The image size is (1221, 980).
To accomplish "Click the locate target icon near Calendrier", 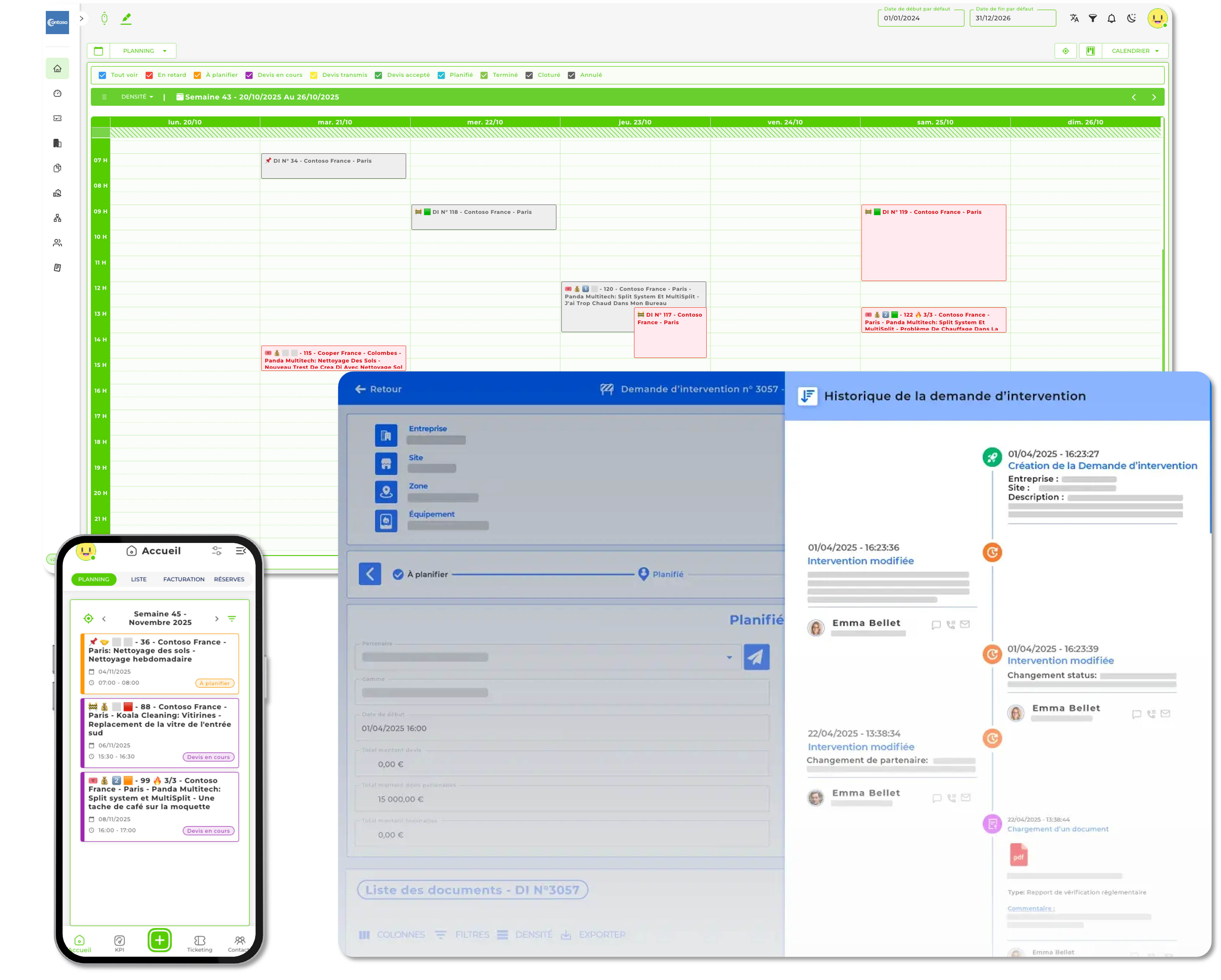I will pyautogui.click(x=1065, y=51).
